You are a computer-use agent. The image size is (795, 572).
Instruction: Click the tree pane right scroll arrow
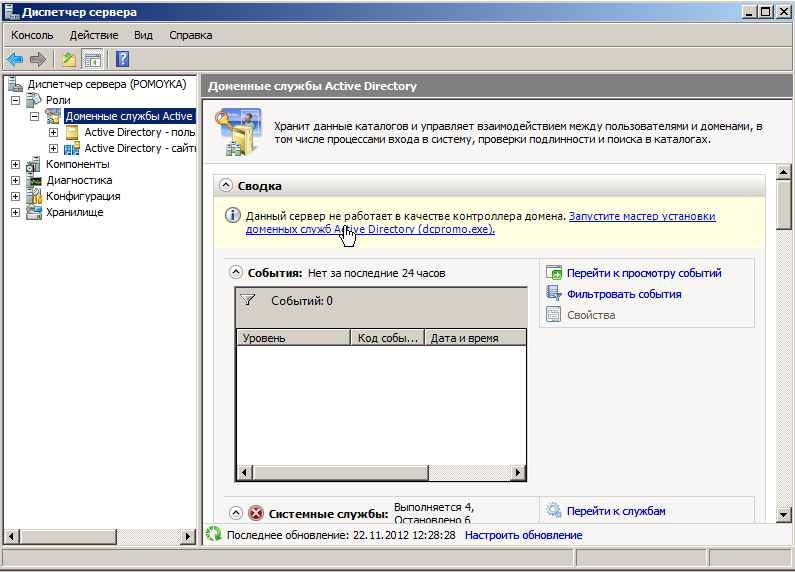click(x=188, y=536)
